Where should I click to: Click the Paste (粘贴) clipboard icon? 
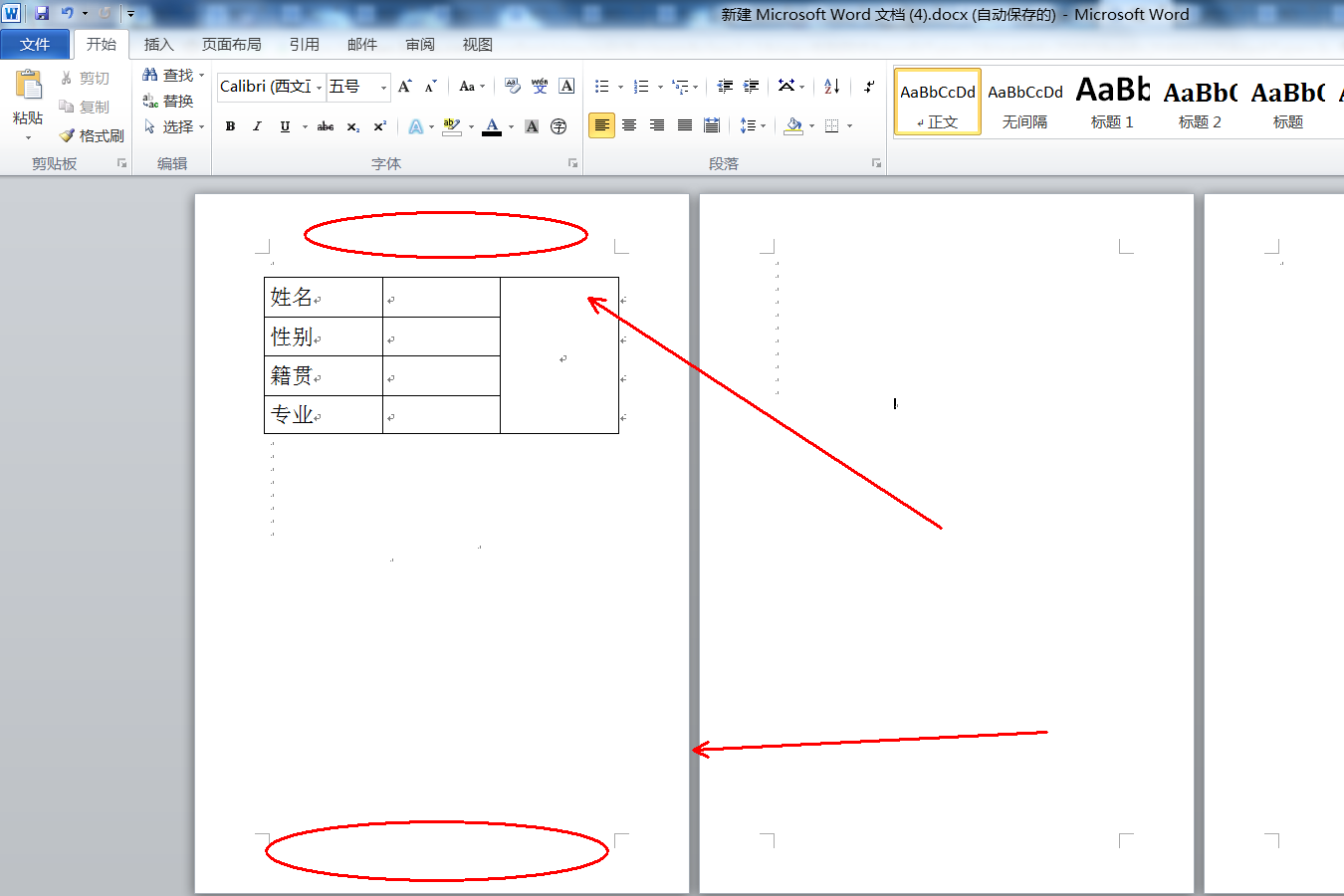[x=28, y=86]
